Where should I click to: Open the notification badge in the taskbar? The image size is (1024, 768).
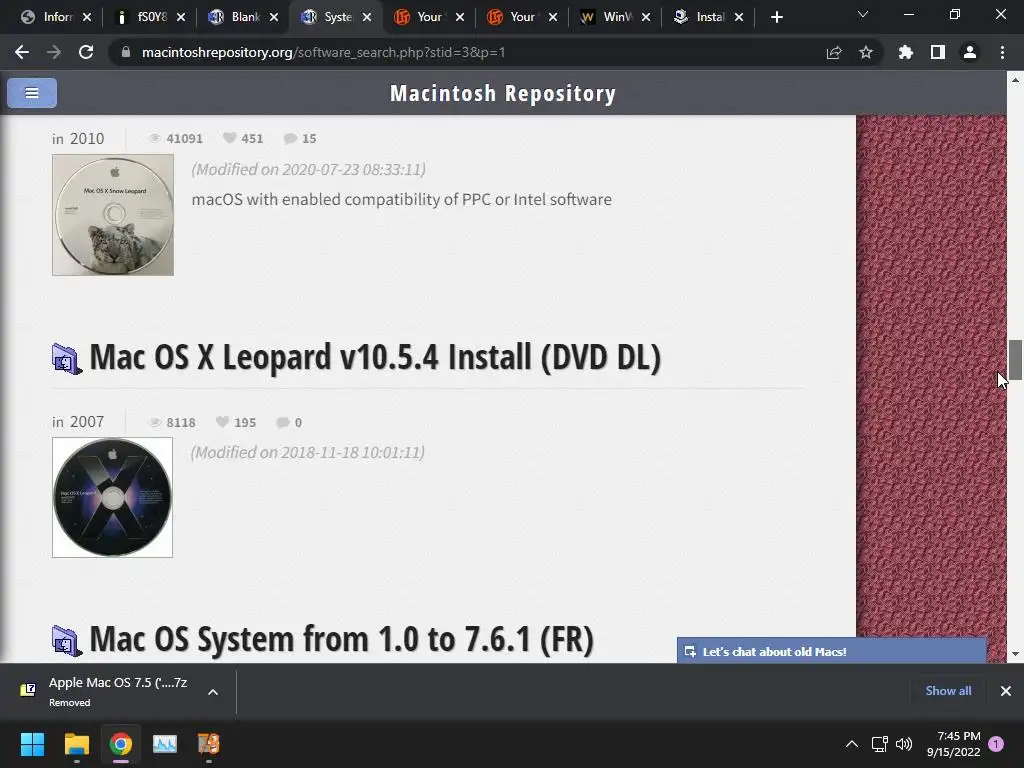pos(996,744)
